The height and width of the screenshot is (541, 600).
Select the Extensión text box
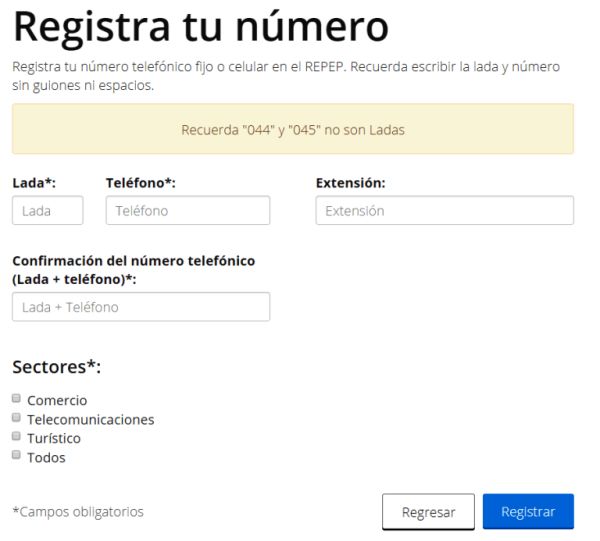pyautogui.click(x=444, y=211)
